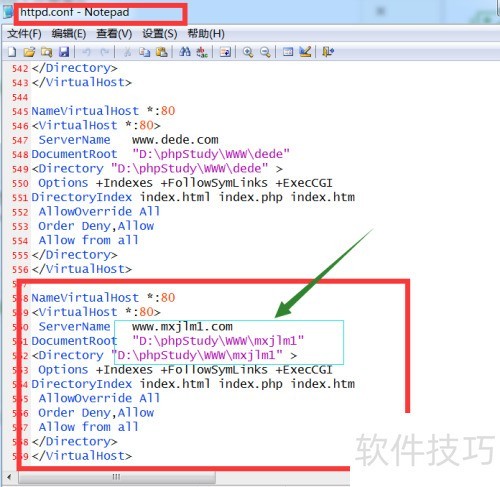Screen dimensions: 500x487
Task: Click the httpd.conf - Notepad window title
Action: pos(75,12)
